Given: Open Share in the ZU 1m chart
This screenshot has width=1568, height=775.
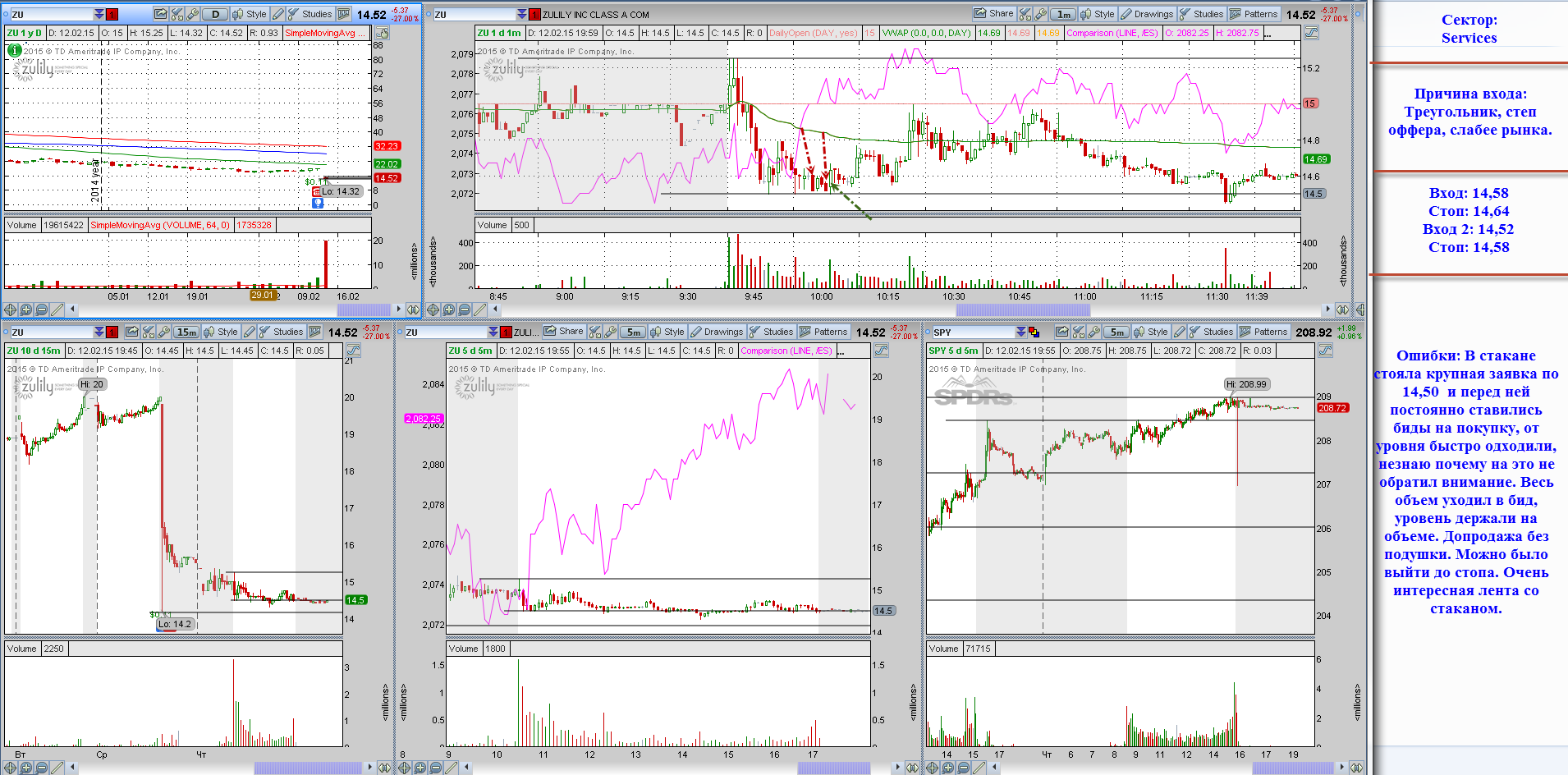Looking at the screenshot, I should point(993,13).
